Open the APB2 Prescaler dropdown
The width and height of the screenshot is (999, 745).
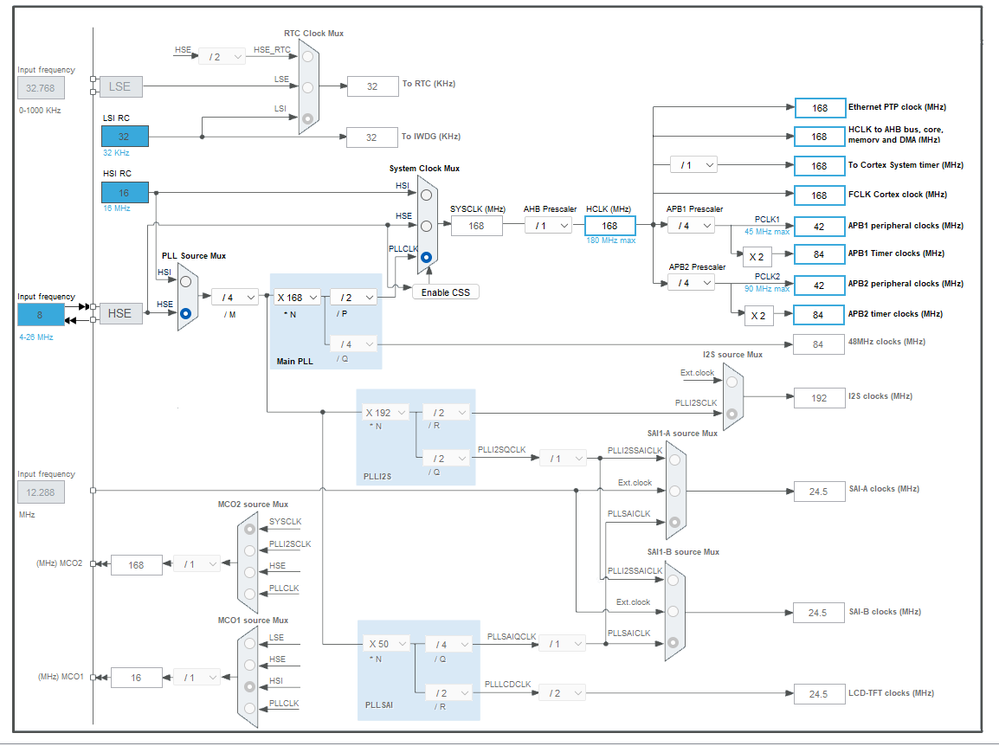point(691,283)
